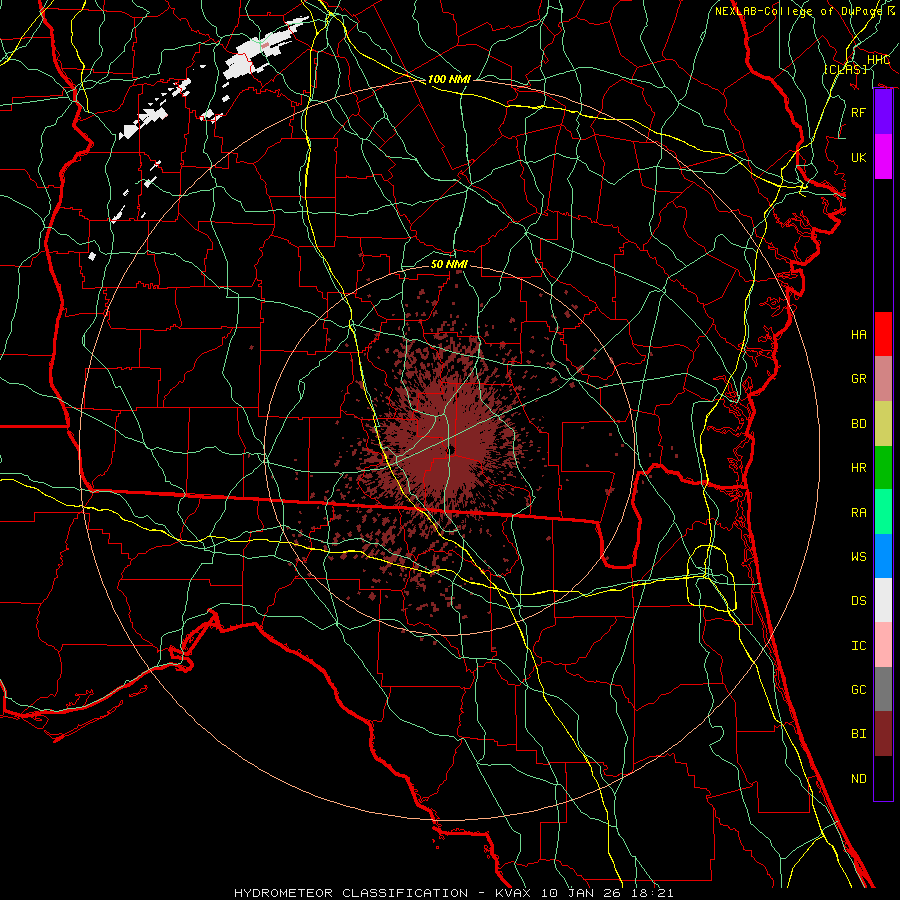Click the KVAX radar site center dot
900x900 pixels.
(451, 450)
